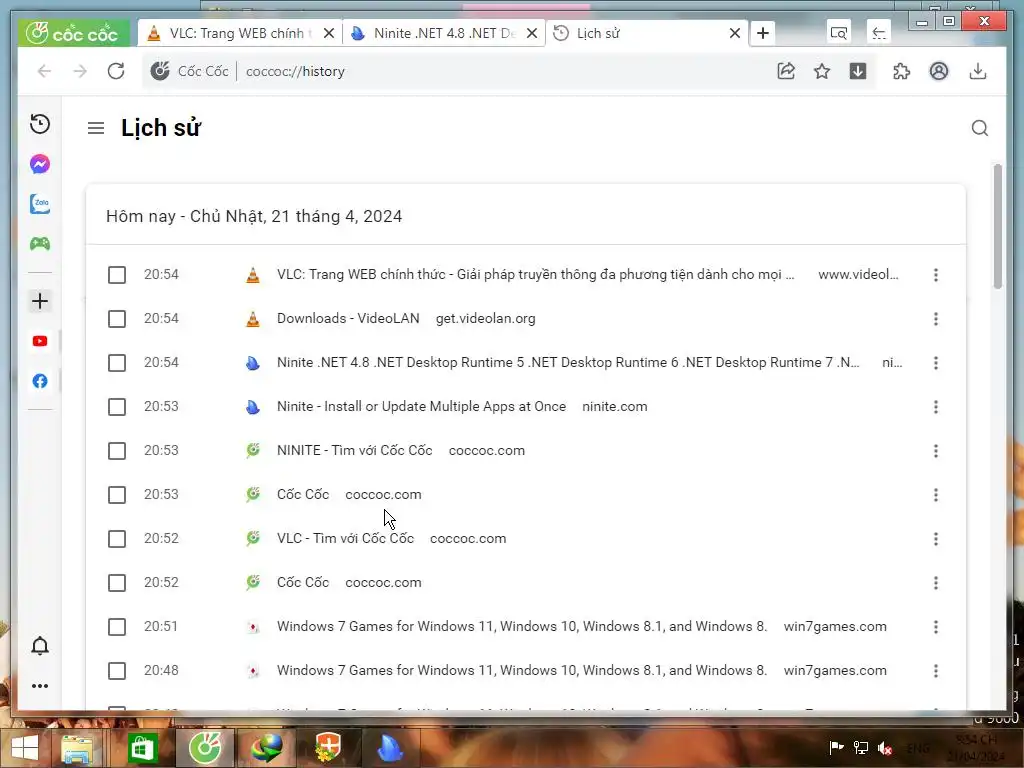Open the tab search button
This screenshot has height=768, width=1024.
pyautogui.click(x=839, y=33)
